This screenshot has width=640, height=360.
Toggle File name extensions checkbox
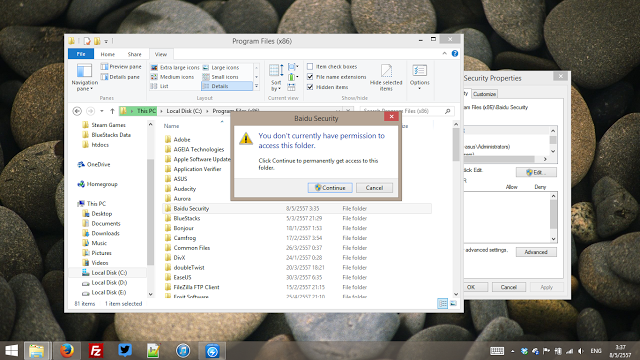[310, 77]
